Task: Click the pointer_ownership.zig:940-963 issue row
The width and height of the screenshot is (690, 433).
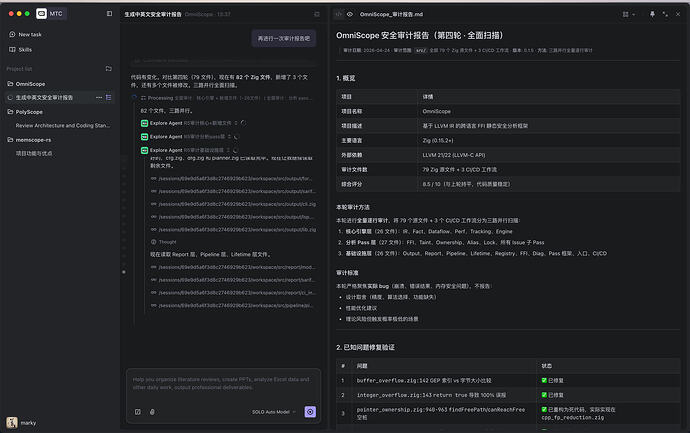Action: (508, 414)
